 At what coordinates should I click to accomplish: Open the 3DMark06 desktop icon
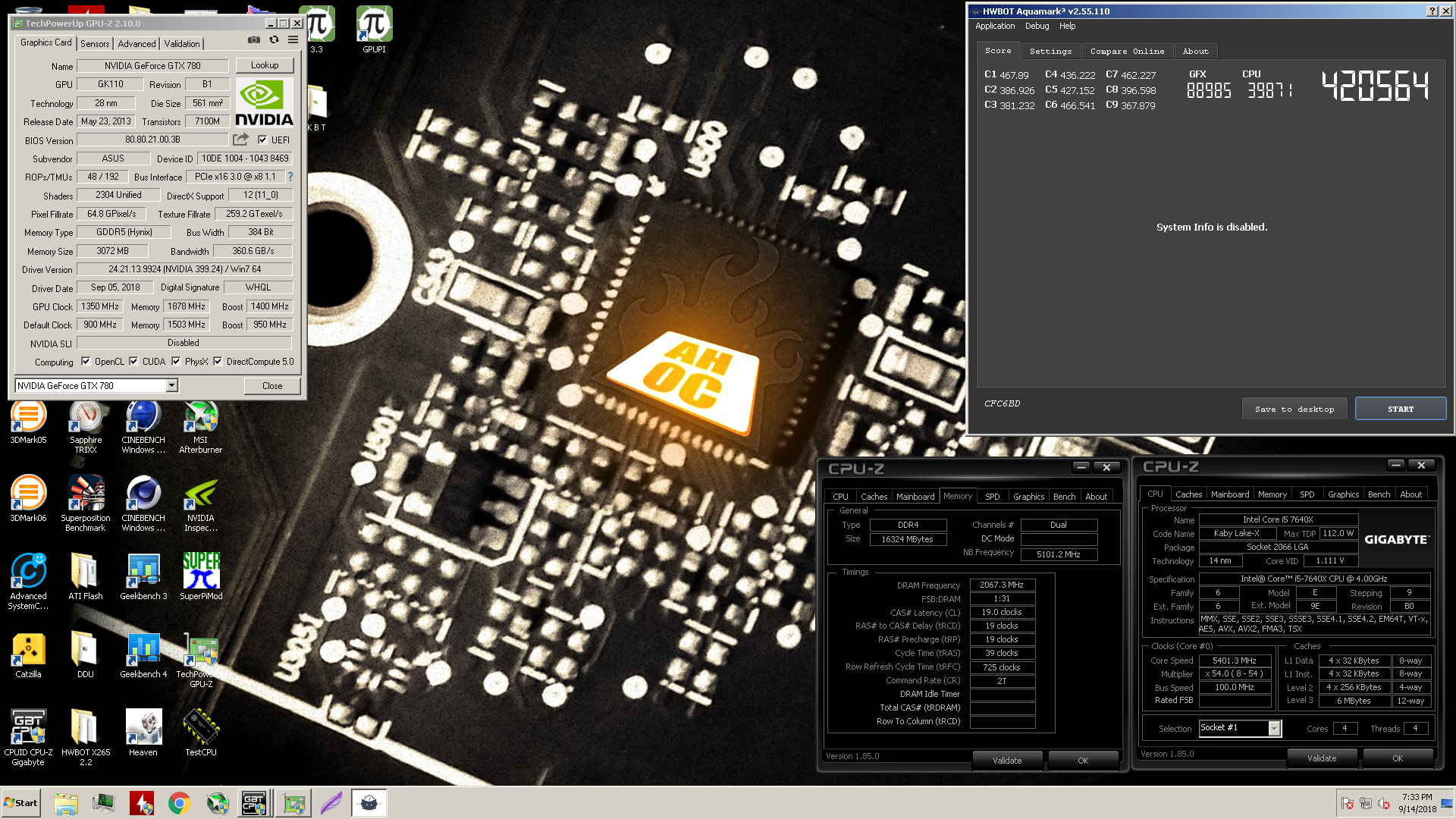[28, 499]
